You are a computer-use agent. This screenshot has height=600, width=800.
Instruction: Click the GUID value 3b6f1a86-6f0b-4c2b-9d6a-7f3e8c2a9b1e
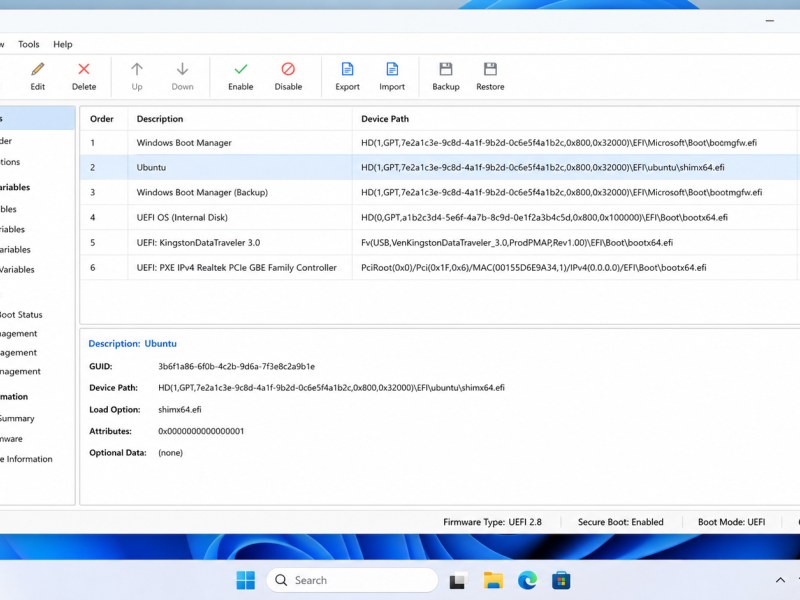pyautogui.click(x=236, y=366)
